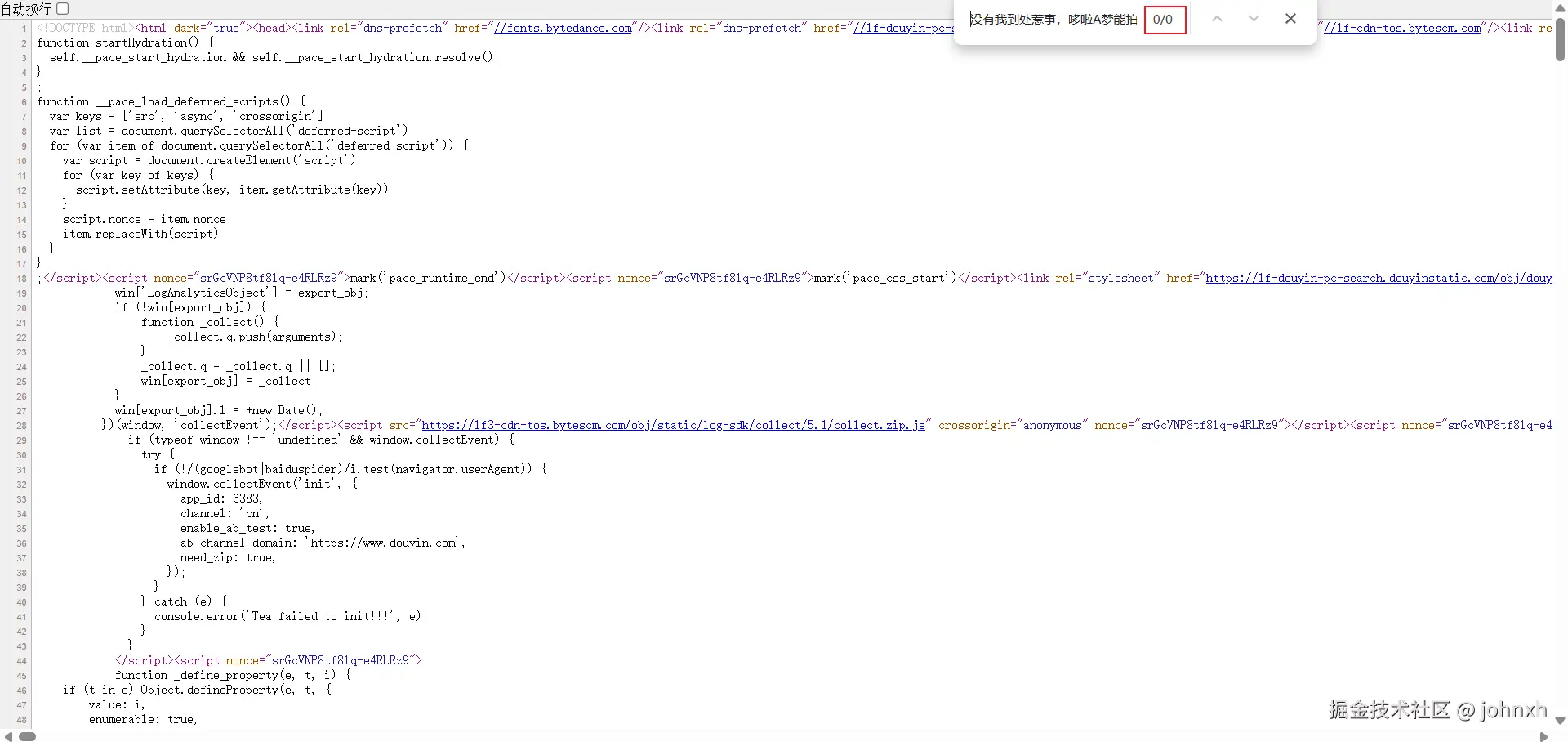Click the 'item.replaceWith(script)' line
Screen dimensions: 1568x742
click(140, 234)
